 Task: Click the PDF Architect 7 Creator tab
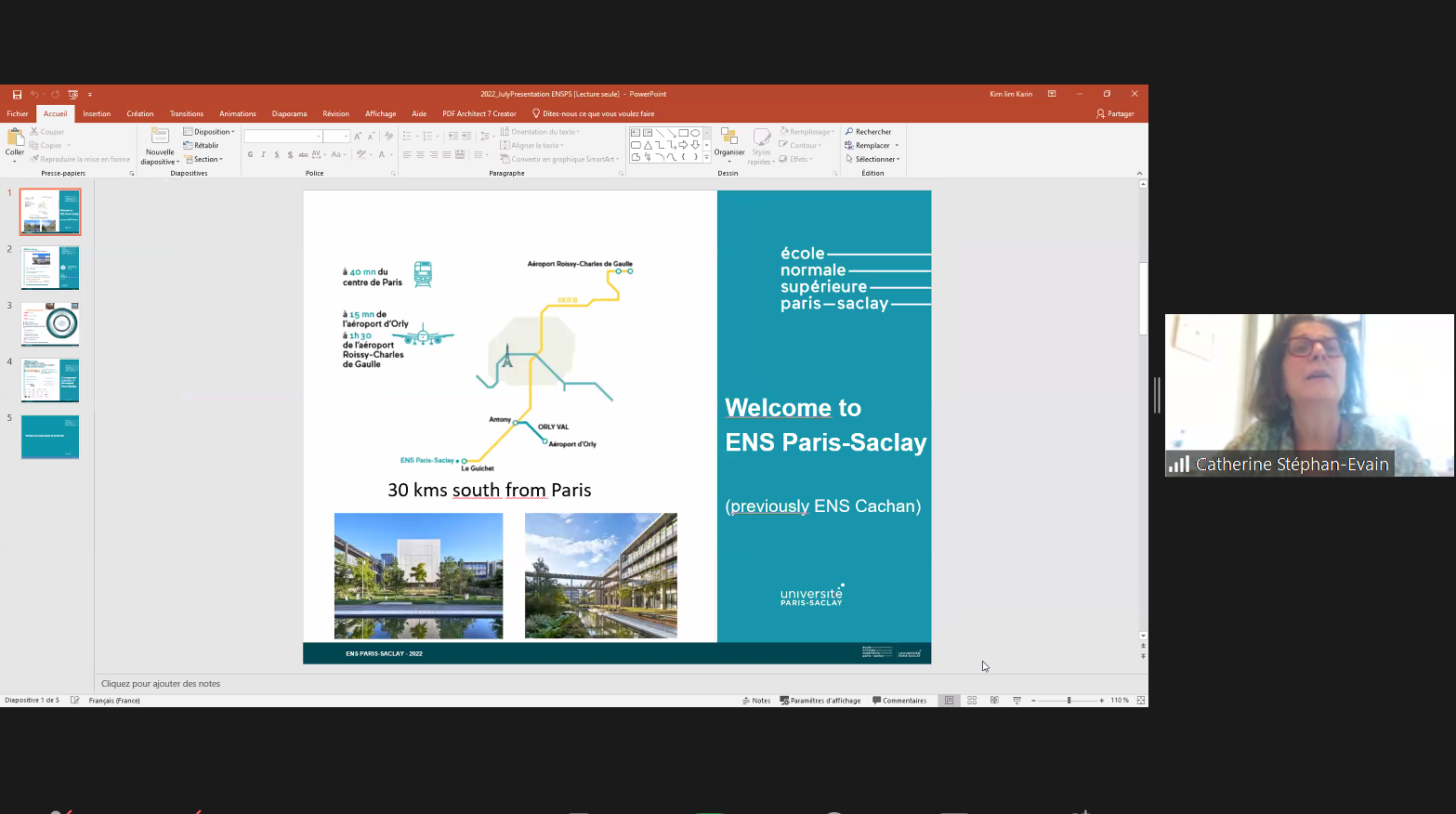pos(479,113)
